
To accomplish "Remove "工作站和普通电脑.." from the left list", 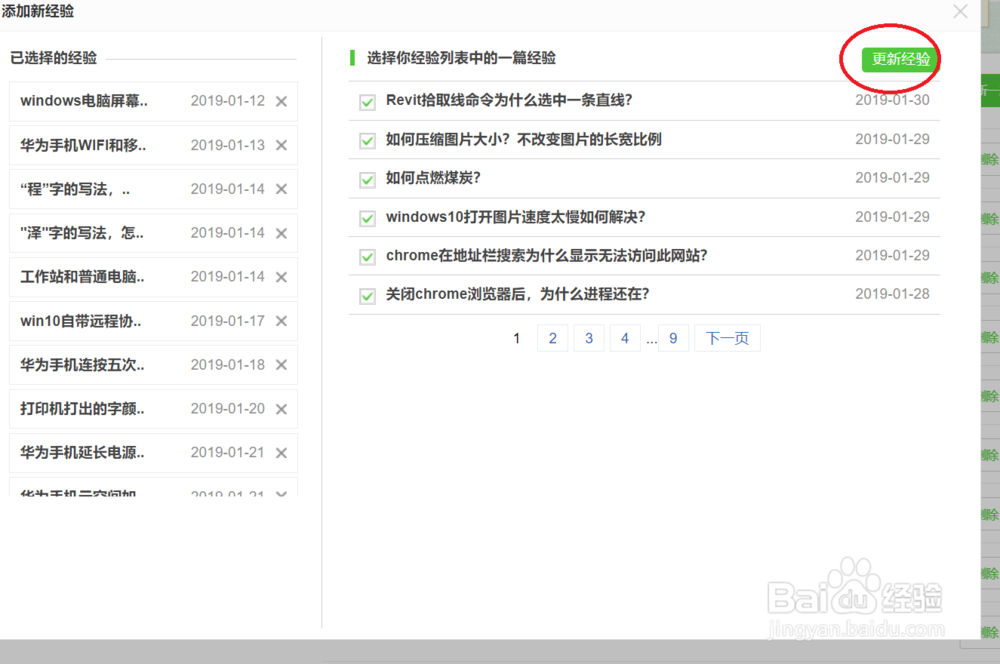I will 283,277.
